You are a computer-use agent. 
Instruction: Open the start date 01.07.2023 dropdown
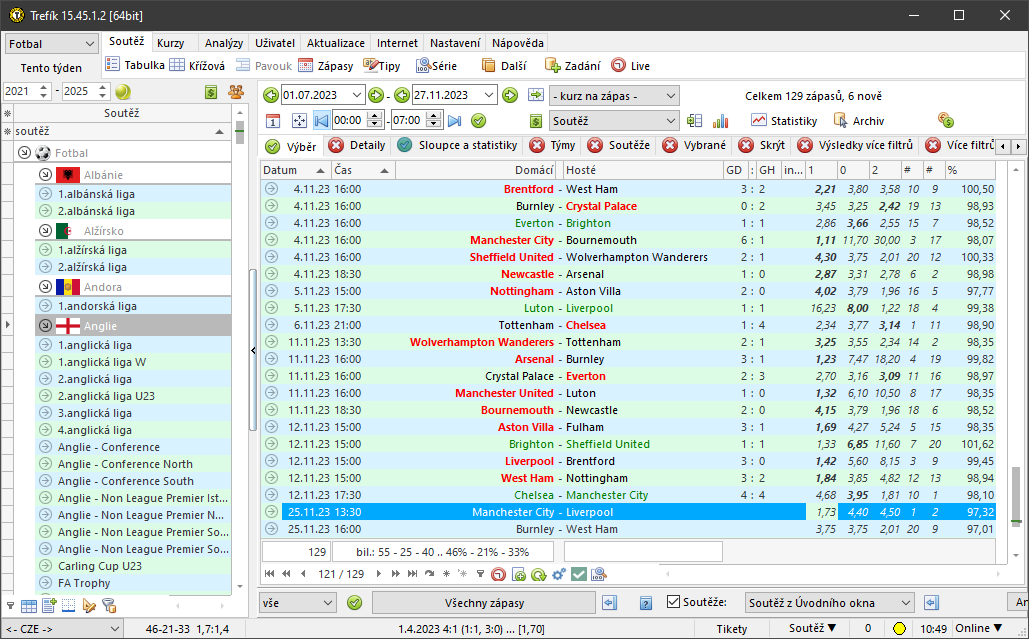pos(357,95)
